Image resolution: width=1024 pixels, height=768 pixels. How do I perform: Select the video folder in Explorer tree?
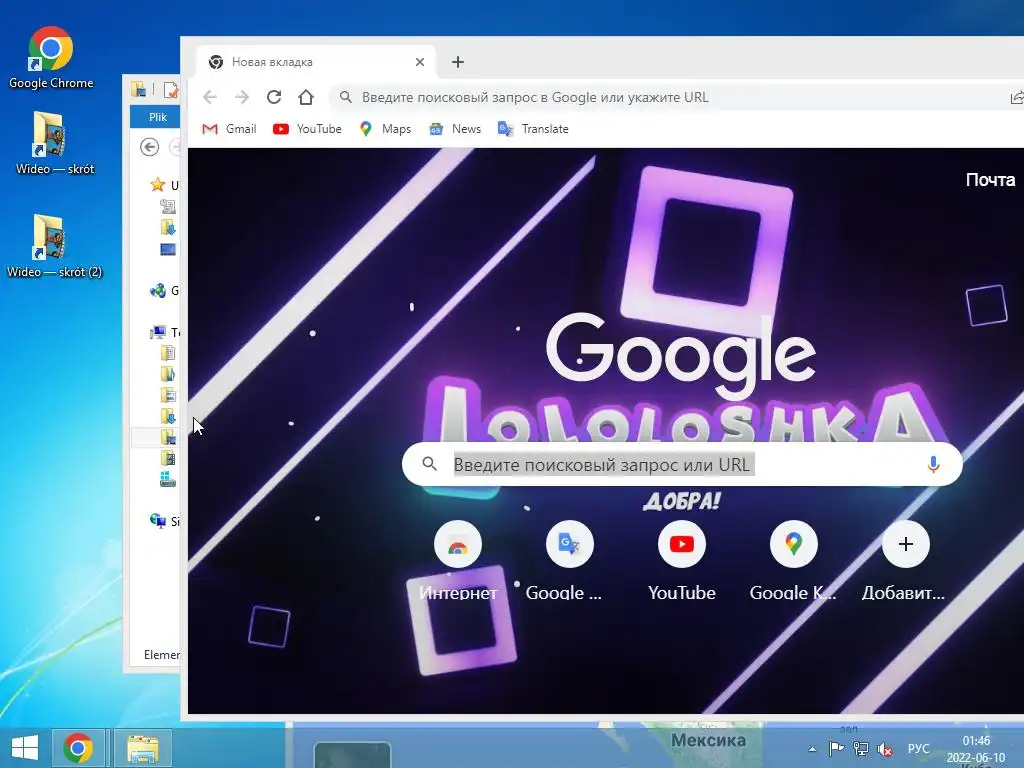[168, 458]
